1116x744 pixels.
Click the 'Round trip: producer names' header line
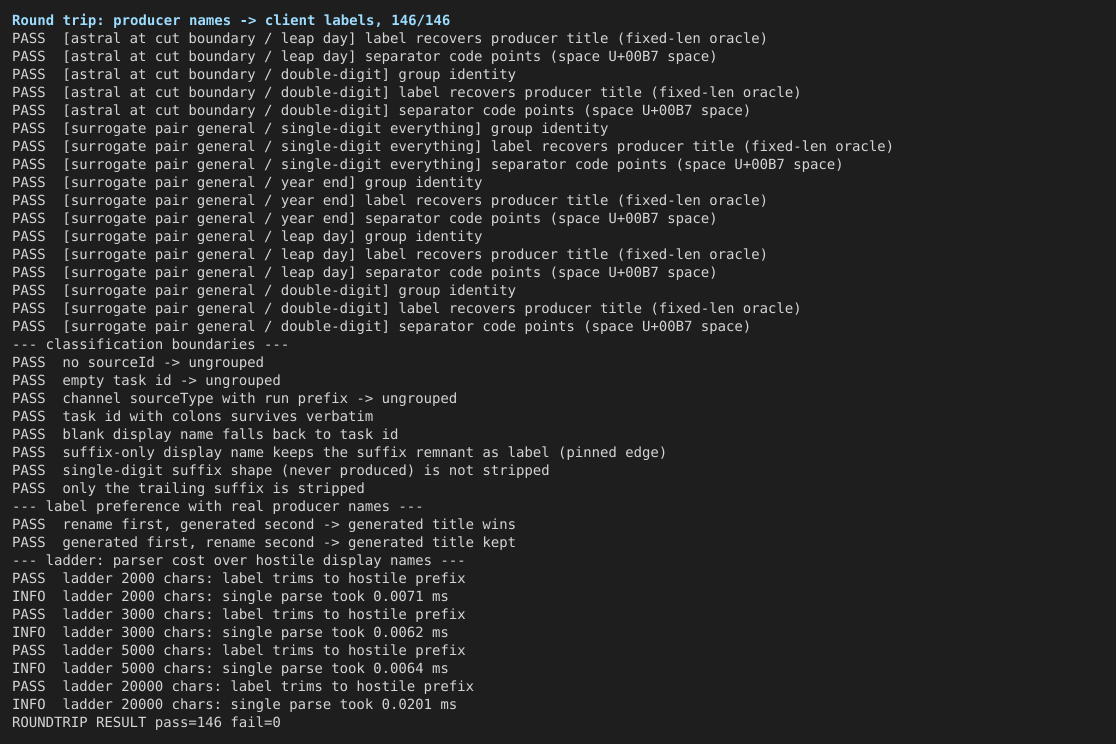(231, 21)
